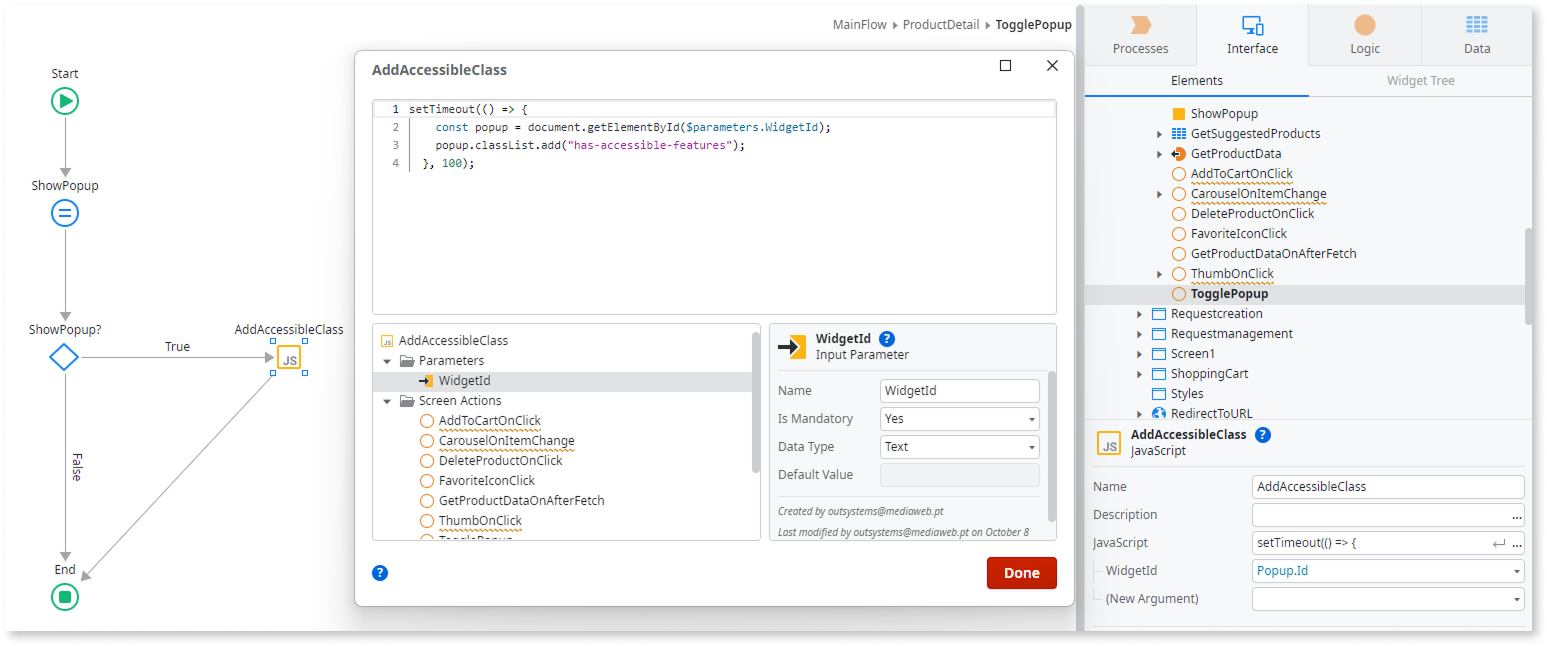Click the JavaScript code editor area
This screenshot has width=1547, height=646.
714,207
